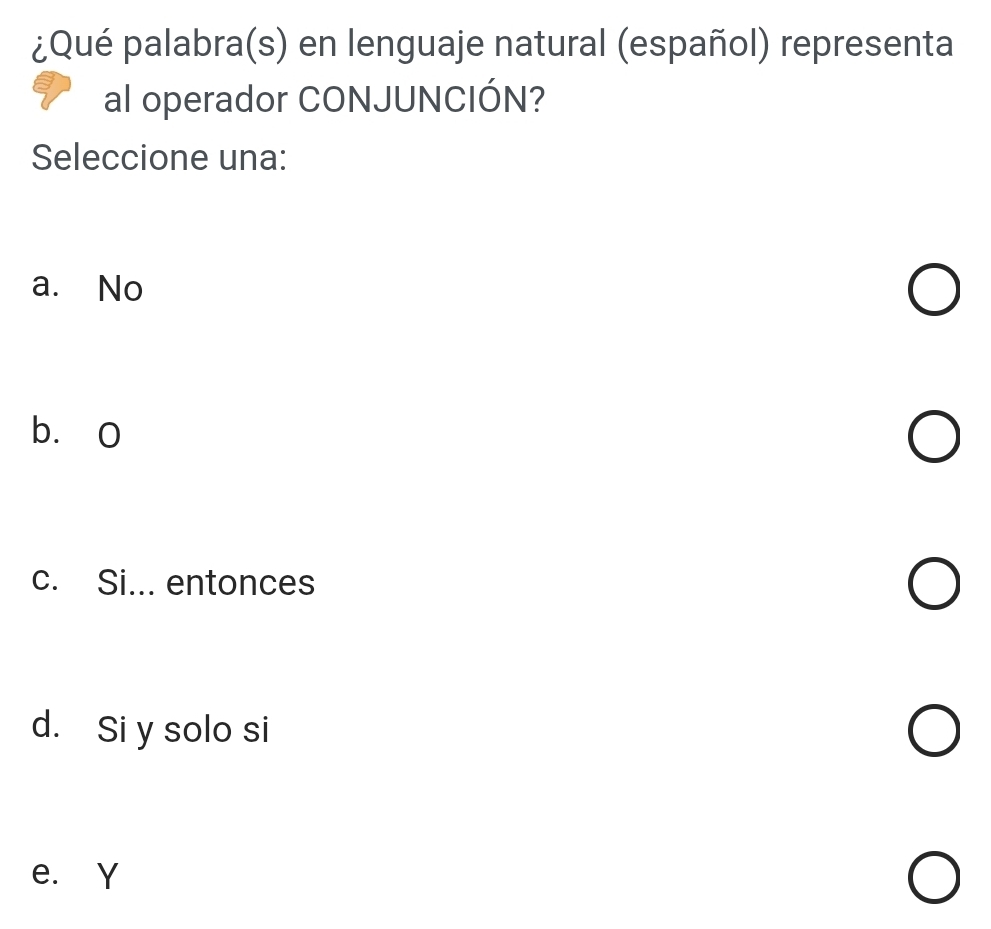Click the "Seleccione una:" prompt text

click(x=160, y=158)
